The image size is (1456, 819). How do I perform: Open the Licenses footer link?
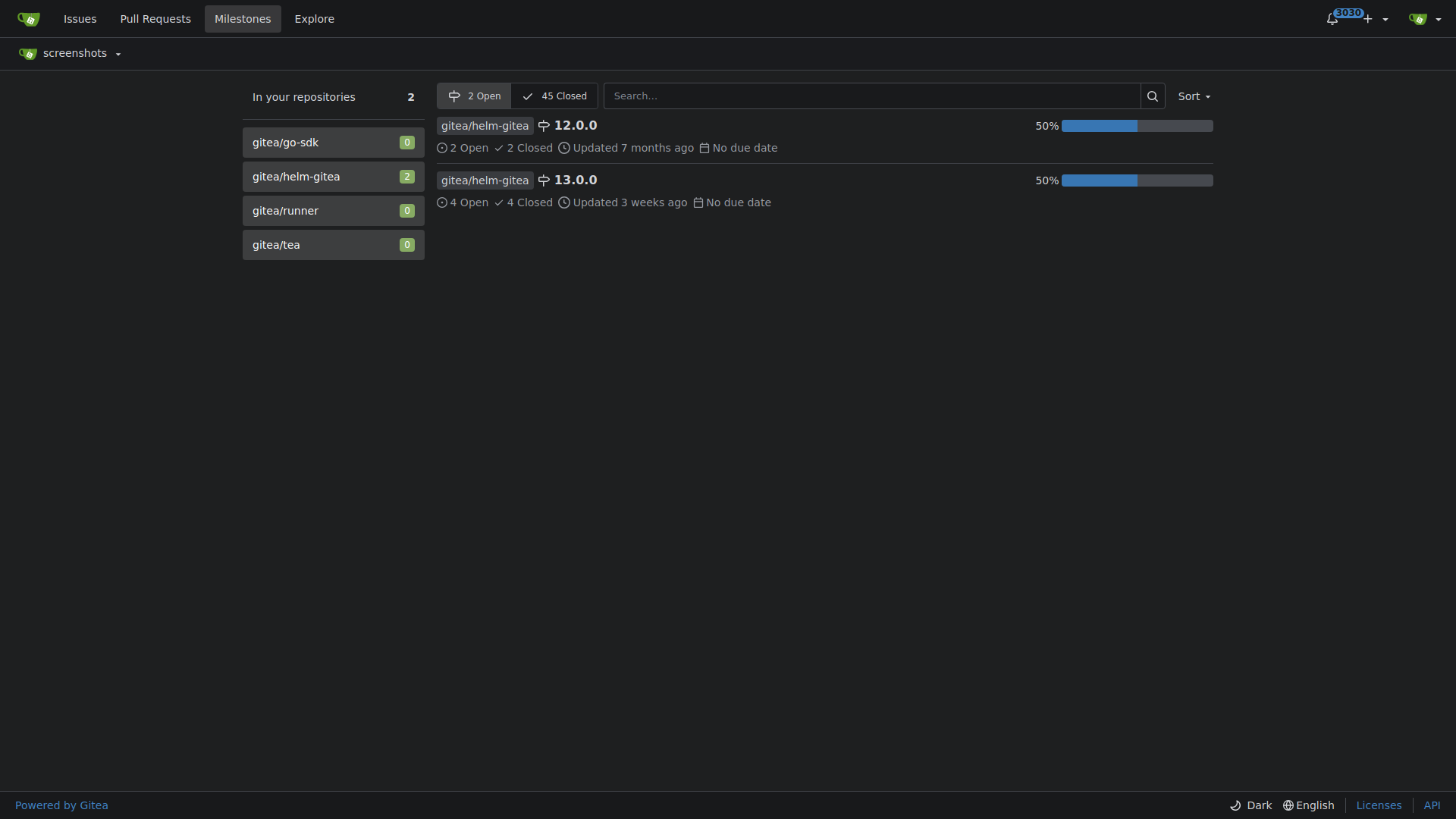[1379, 805]
